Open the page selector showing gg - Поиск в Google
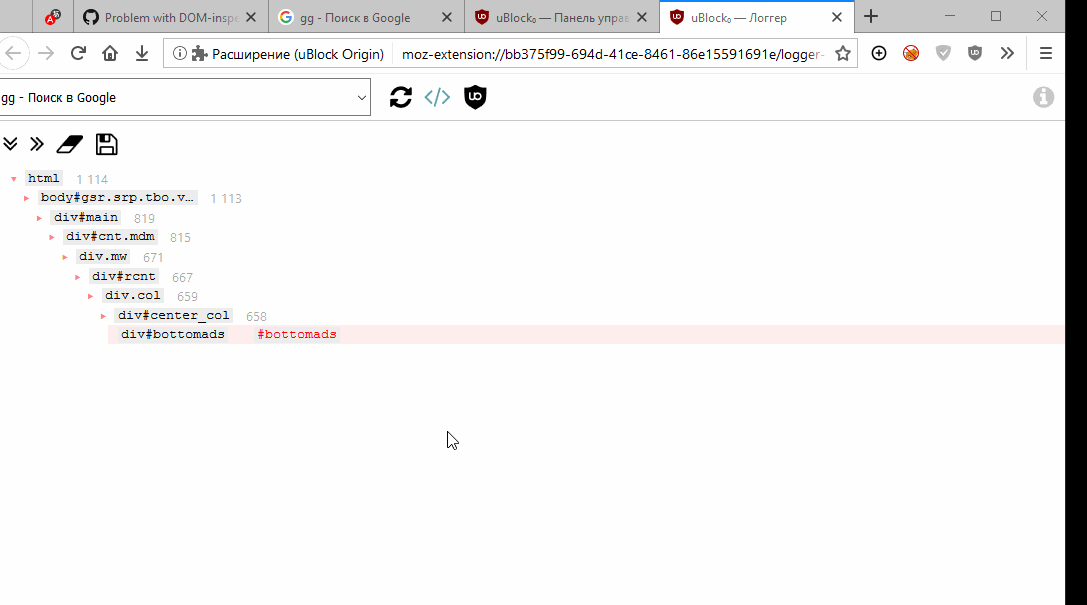This screenshot has width=1087, height=605. tap(186, 97)
